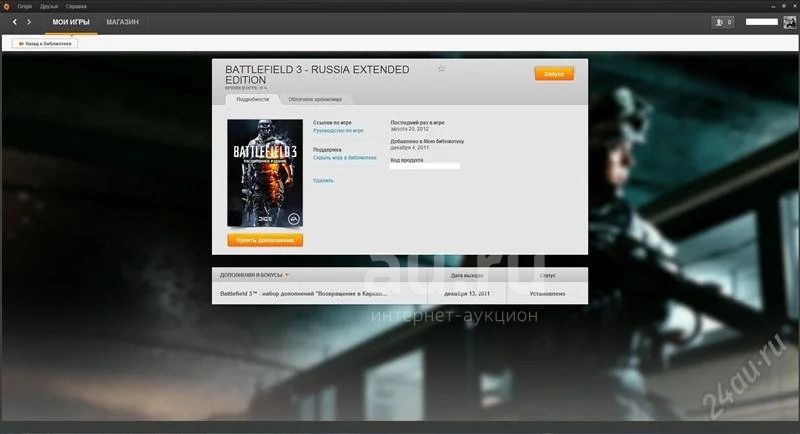Click the last played date августа 20, 2012
This screenshot has height=434, width=800.
point(410,129)
